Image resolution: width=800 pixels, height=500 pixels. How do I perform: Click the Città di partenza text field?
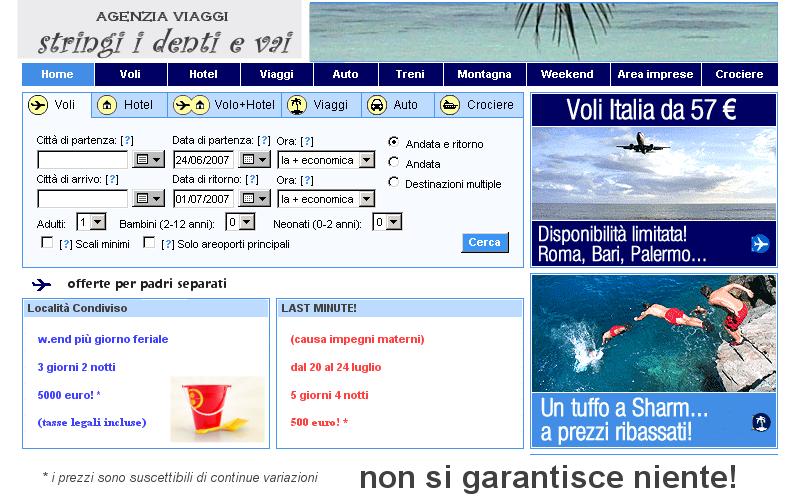point(83,160)
